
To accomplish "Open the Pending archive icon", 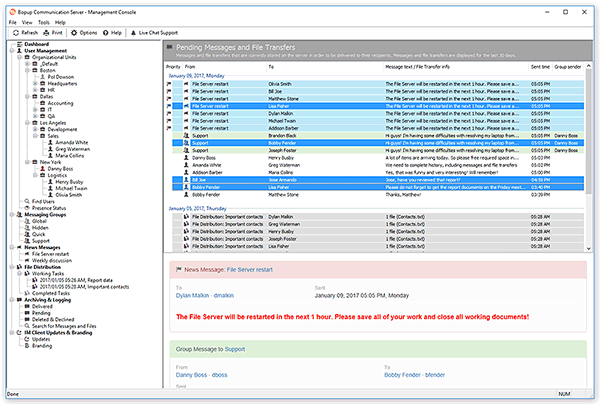I will click(27, 313).
